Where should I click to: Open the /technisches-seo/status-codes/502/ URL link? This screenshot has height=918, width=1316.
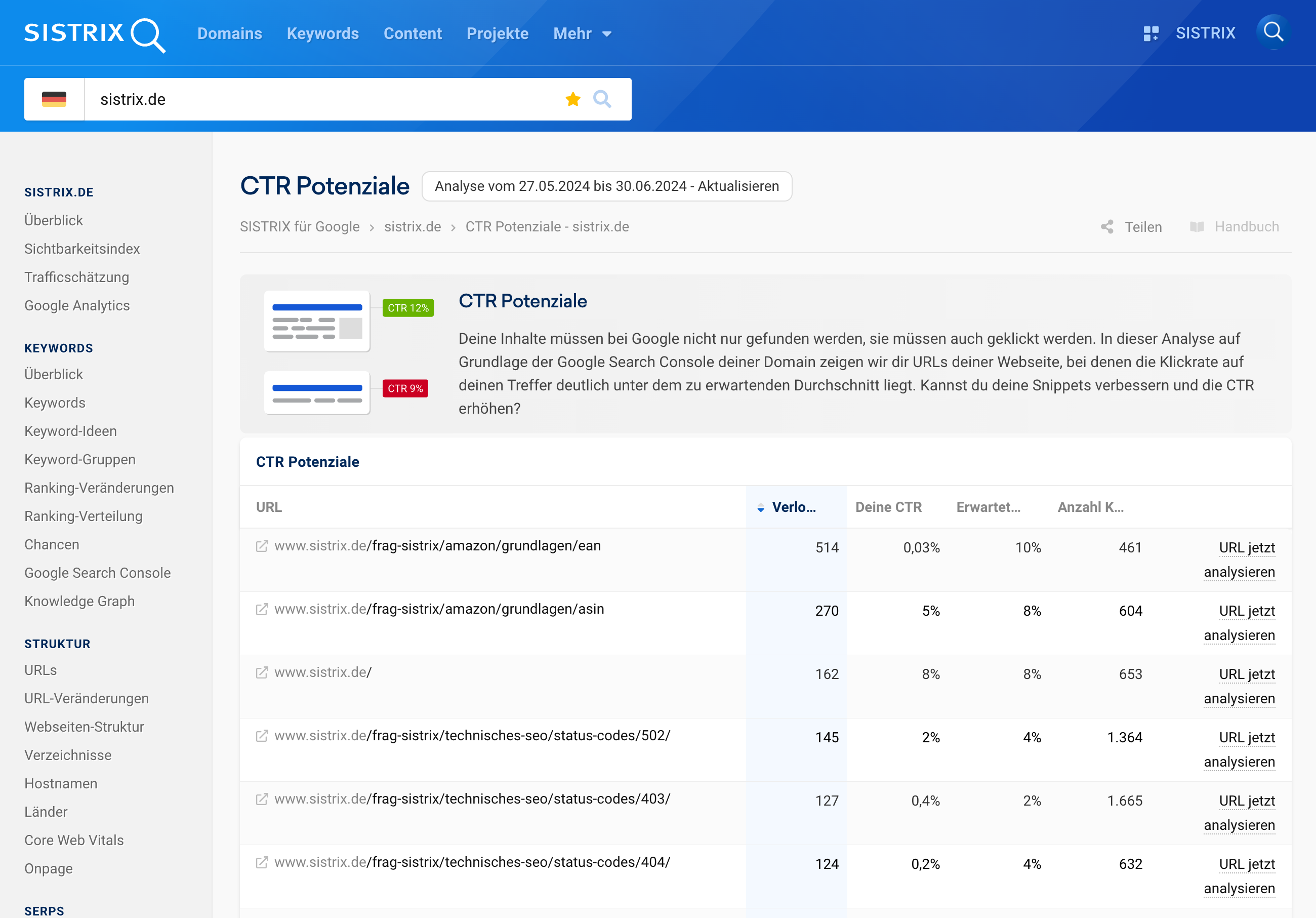pos(472,736)
